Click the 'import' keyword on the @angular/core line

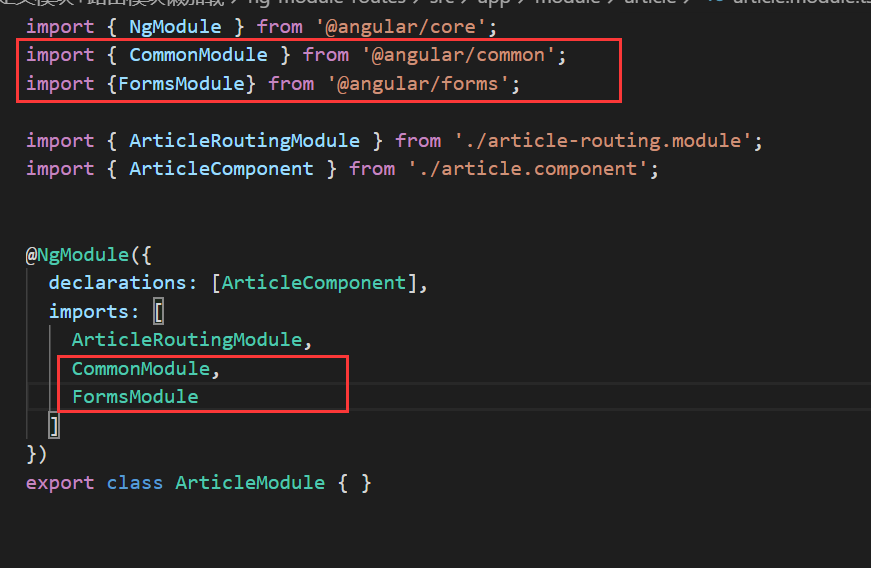(x=60, y=27)
